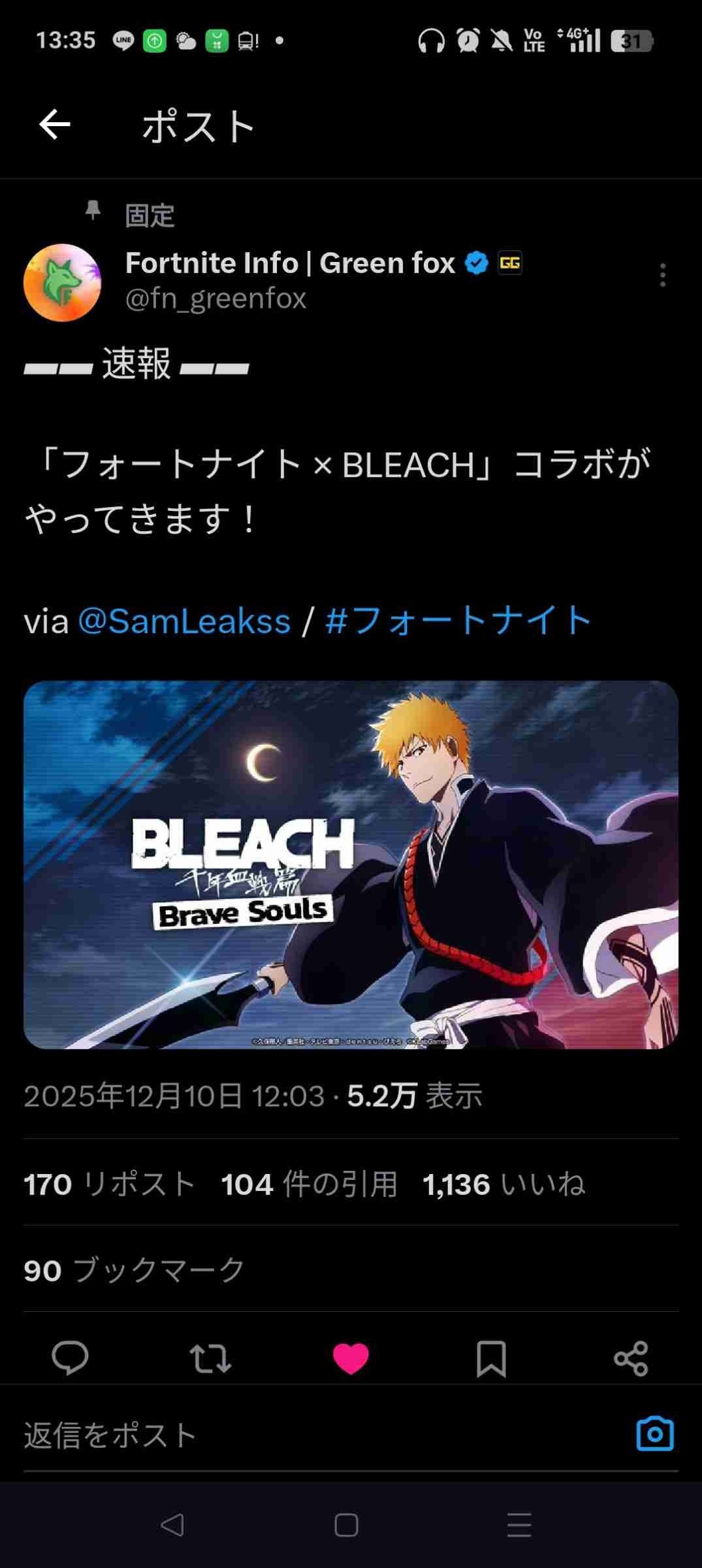The image size is (702, 1568).
Task: Tap the Android home square button
Action: (346, 1525)
